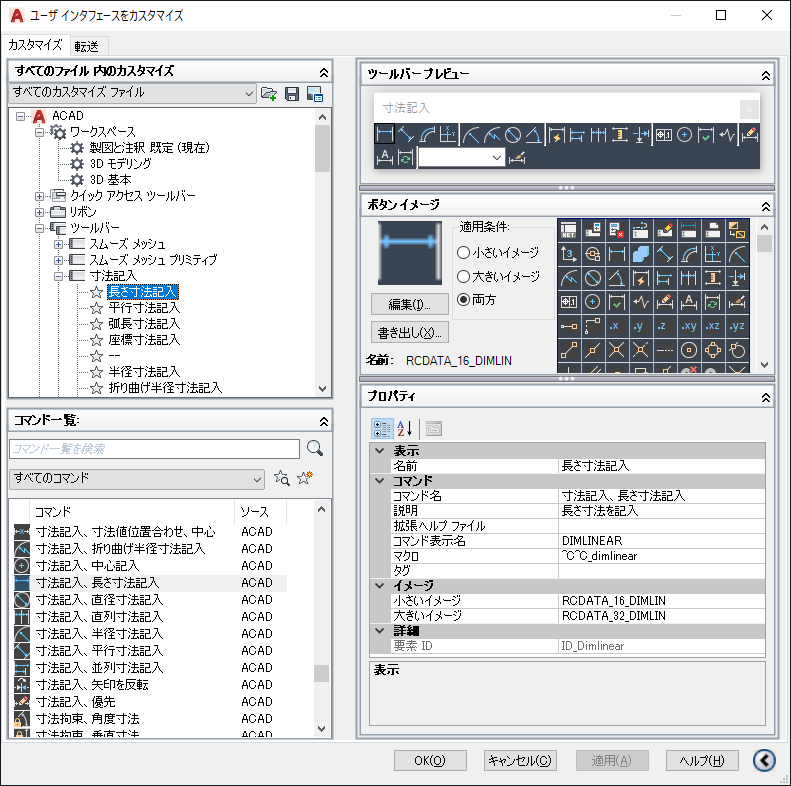Click the find command or text icon
The height and width of the screenshot is (786, 791).
[281, 478]
